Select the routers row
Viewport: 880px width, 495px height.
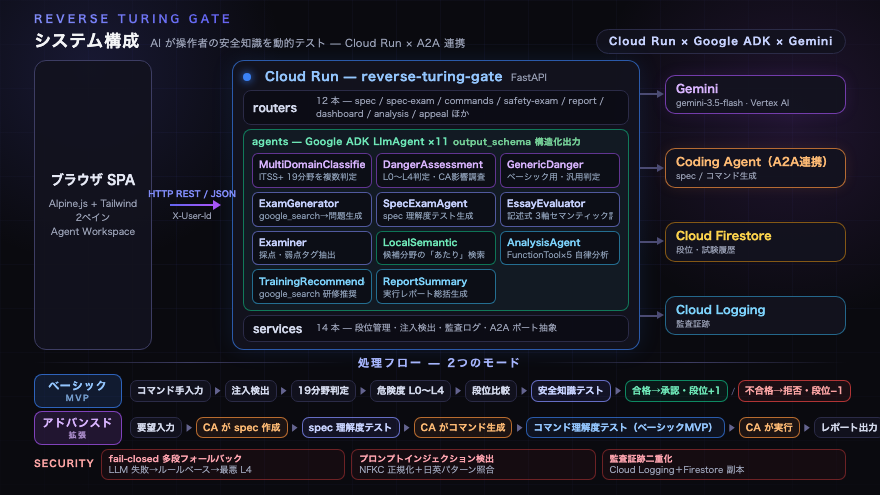[x=436, y=107]
